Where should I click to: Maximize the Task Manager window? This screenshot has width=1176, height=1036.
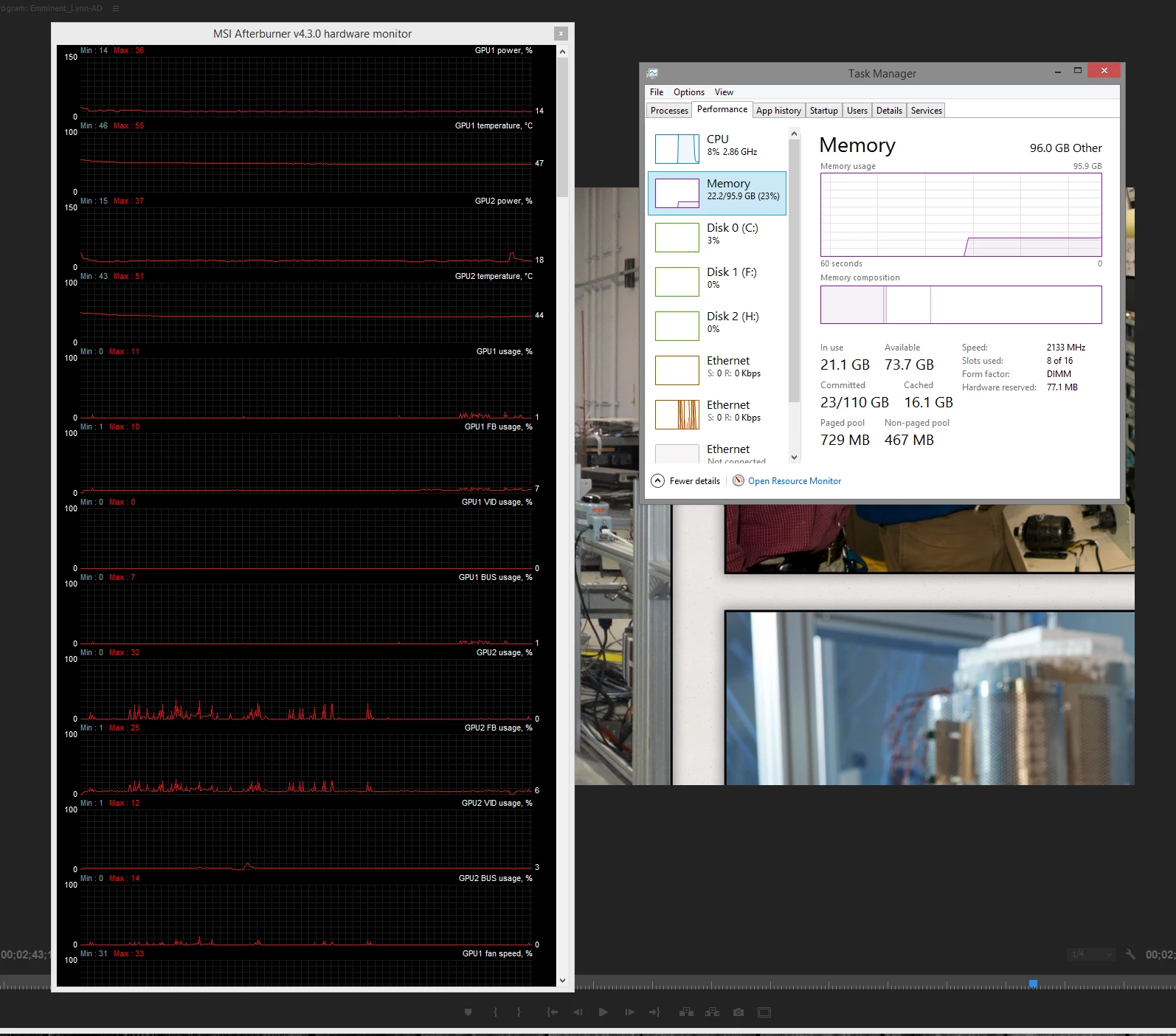tap(1077, 71)
